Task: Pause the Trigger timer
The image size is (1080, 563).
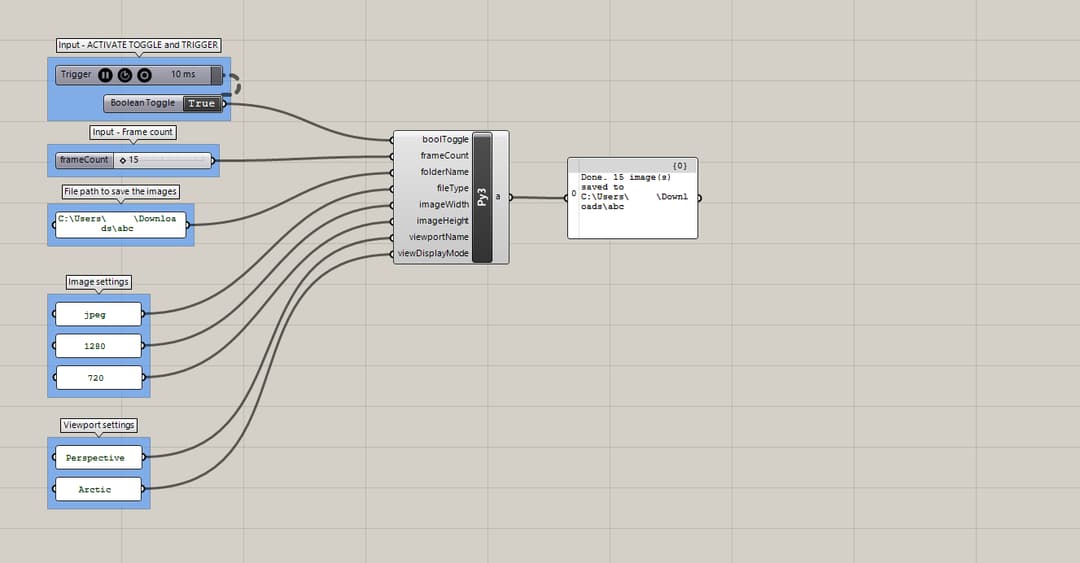Action: coord(105,74)
